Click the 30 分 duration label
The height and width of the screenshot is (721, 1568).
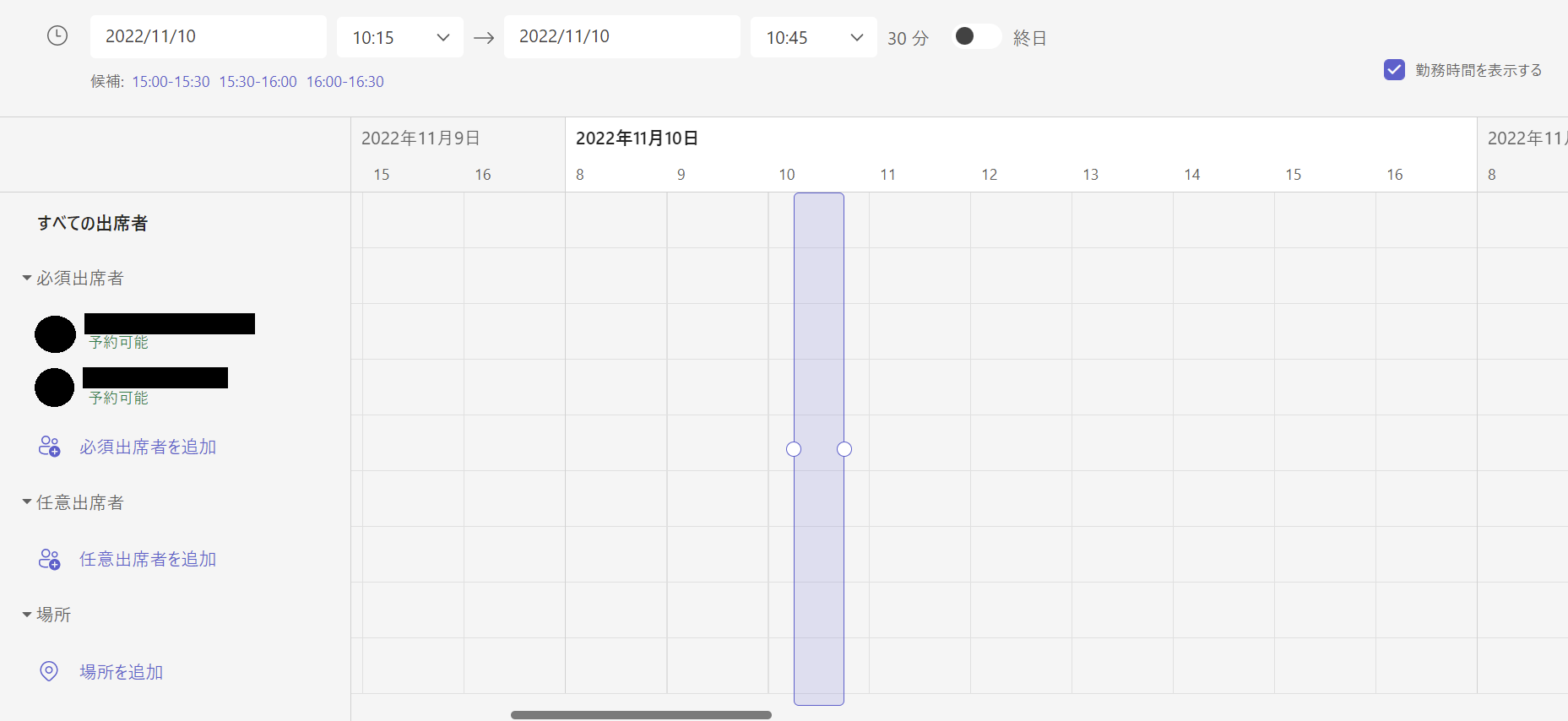(x=908, y=38)
